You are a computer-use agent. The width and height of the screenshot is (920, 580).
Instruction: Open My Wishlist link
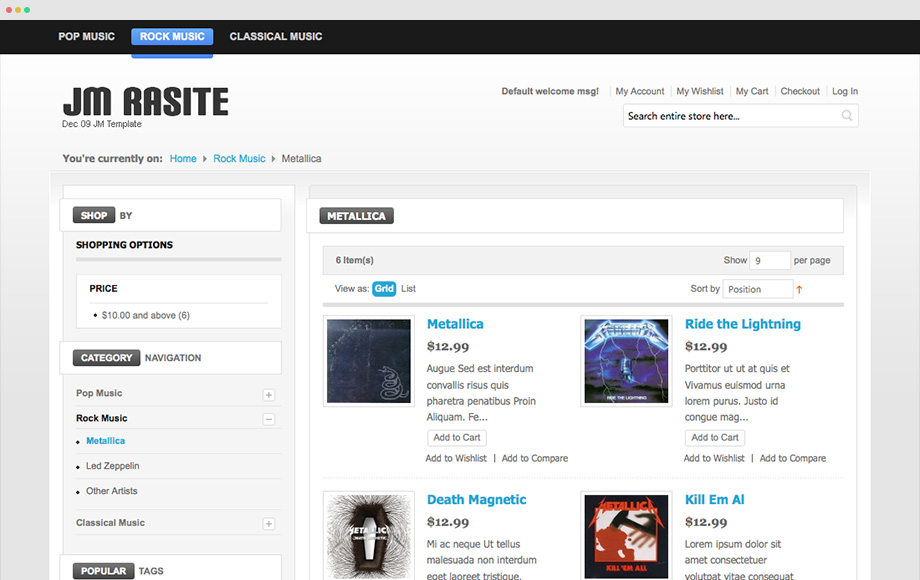click(x=700, y=91)
